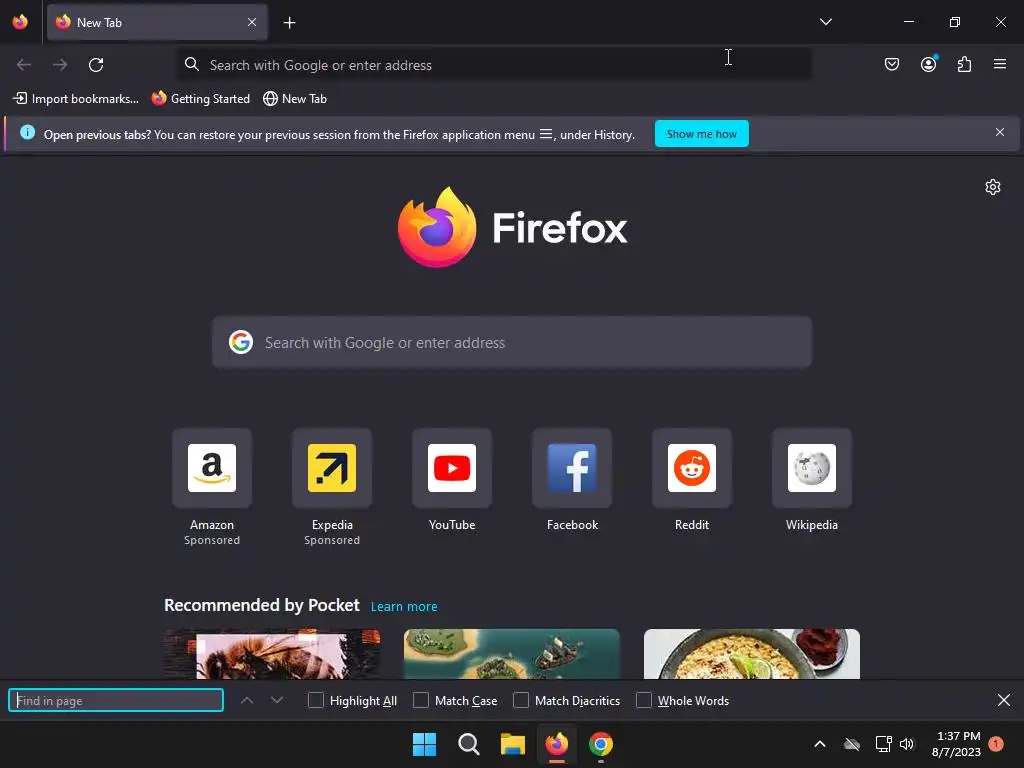This screenshot has width=1024, height=768.
Task: Open the island map Pocket story
Action: [x=512, y=654]
